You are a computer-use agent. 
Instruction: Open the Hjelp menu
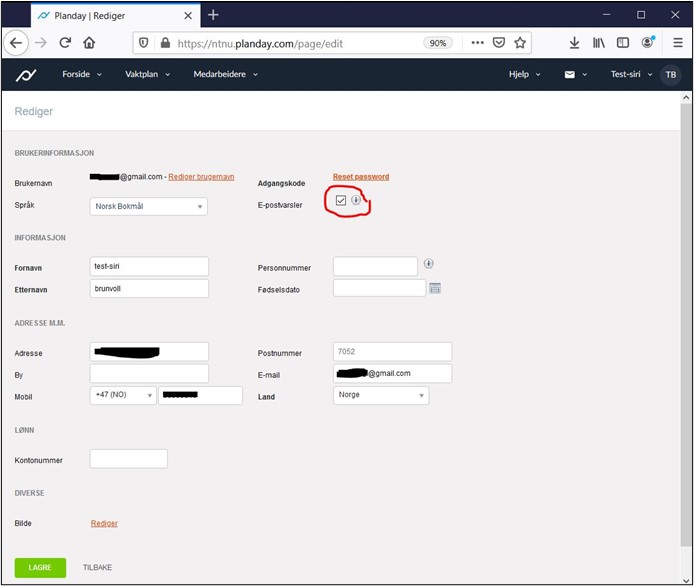click(x=524, y=75)
